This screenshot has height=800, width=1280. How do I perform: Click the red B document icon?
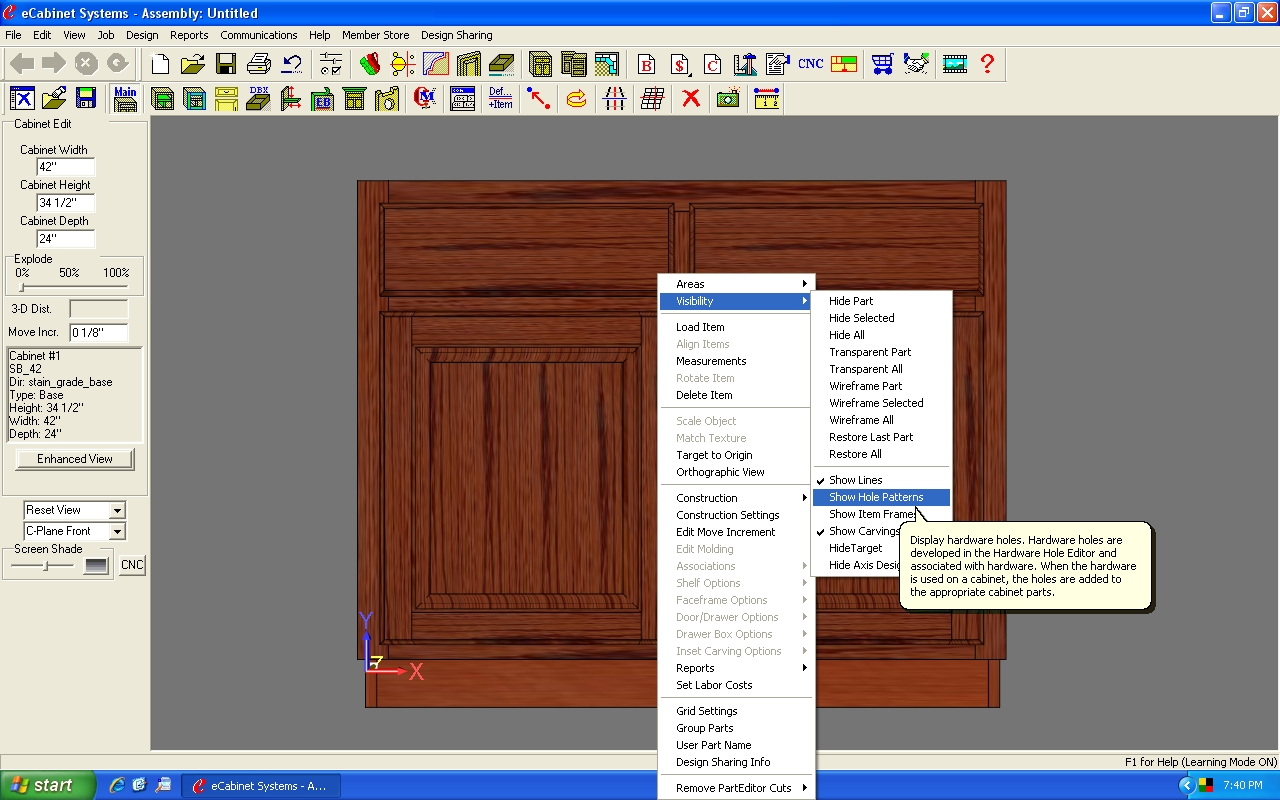(x=646, y=64)
